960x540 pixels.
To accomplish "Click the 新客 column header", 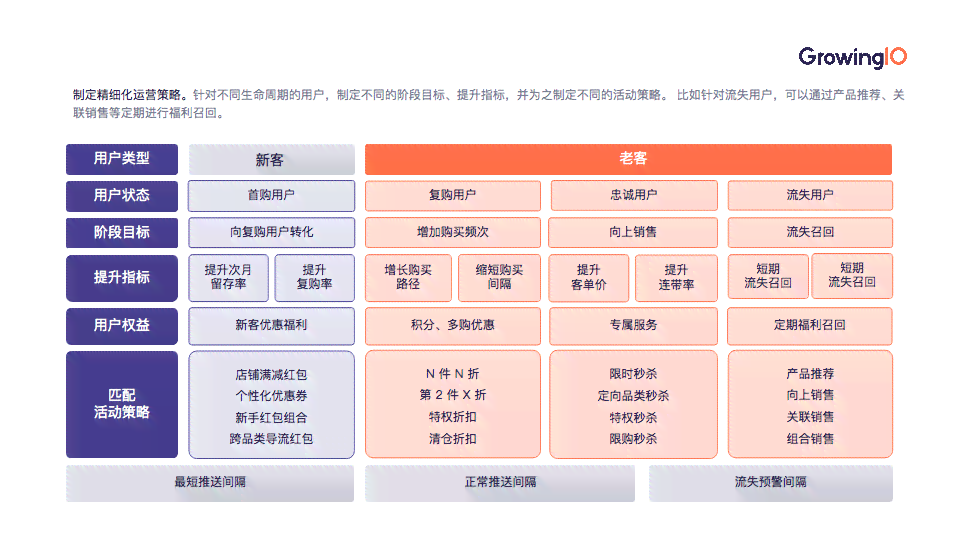I will [271, 160].
